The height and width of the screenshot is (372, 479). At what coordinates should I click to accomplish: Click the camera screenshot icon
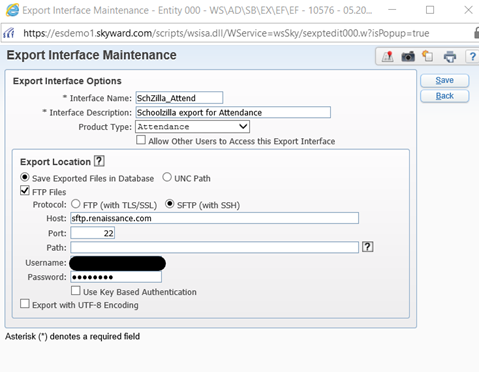coord(408,57)
